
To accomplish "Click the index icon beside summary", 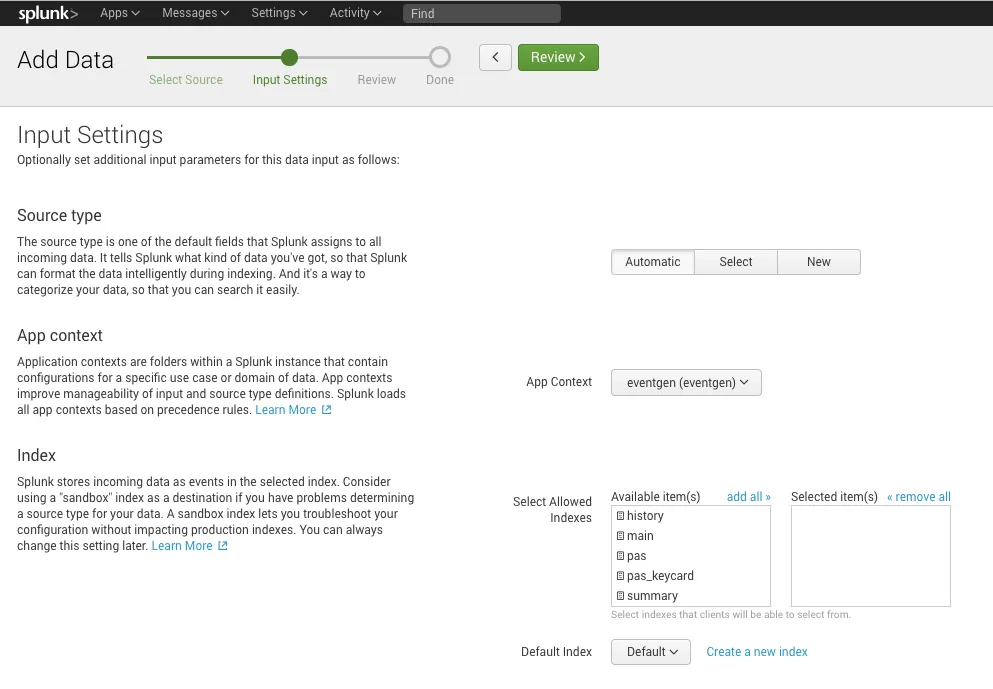I will 622,595.
